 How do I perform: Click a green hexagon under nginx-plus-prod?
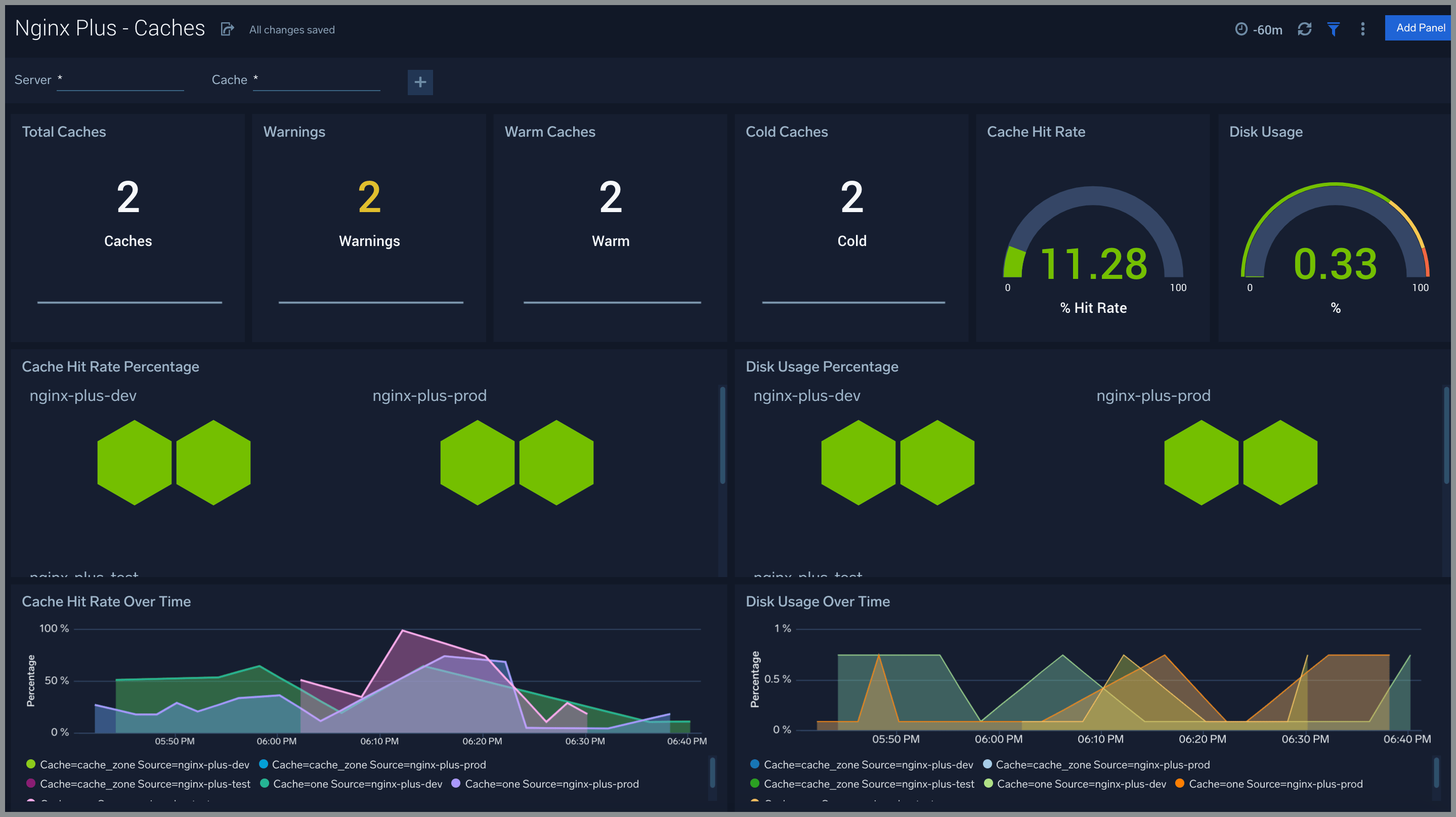(x=478, y=462)
